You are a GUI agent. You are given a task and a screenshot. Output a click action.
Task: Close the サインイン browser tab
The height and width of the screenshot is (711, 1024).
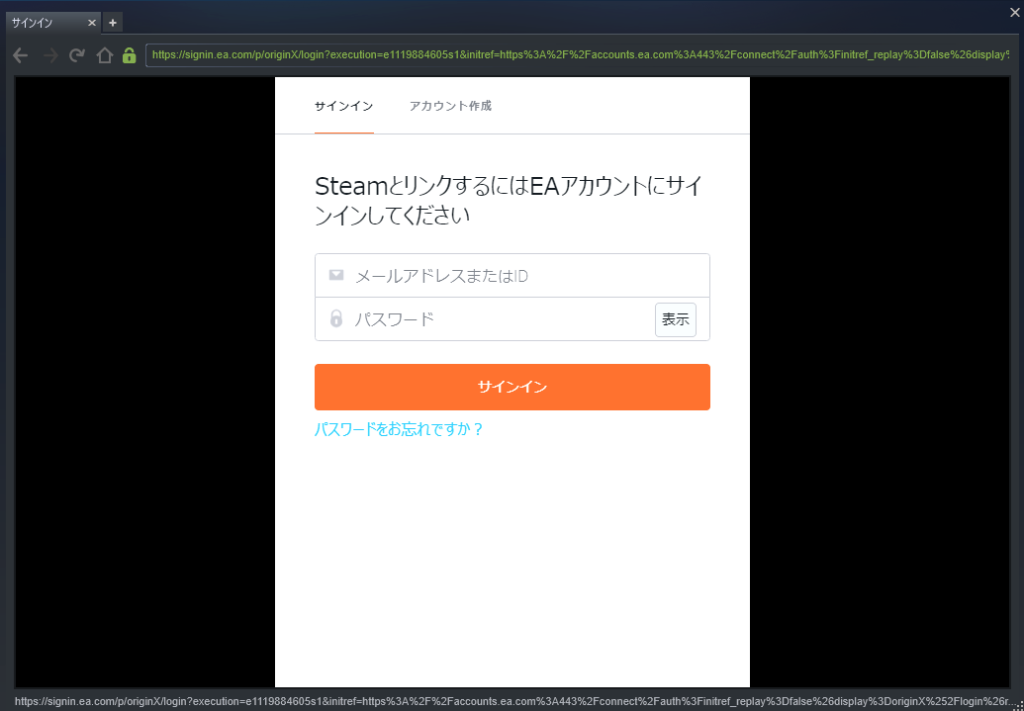pyautogui.click(x=92, y=23)
